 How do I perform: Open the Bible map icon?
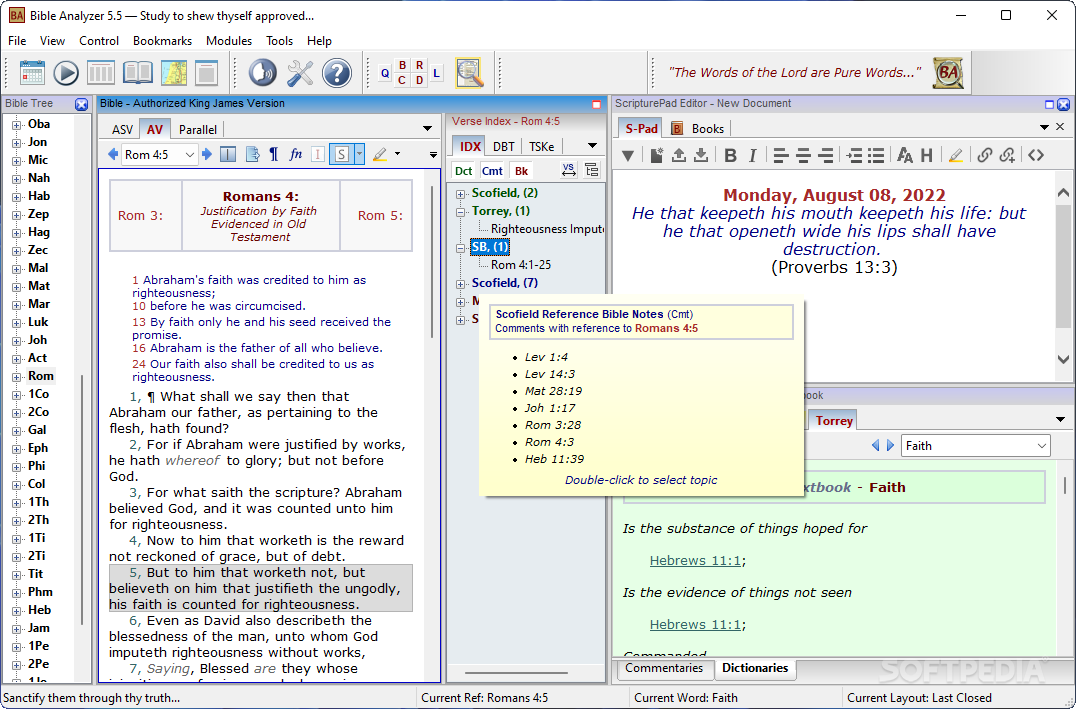click(174, 73)
